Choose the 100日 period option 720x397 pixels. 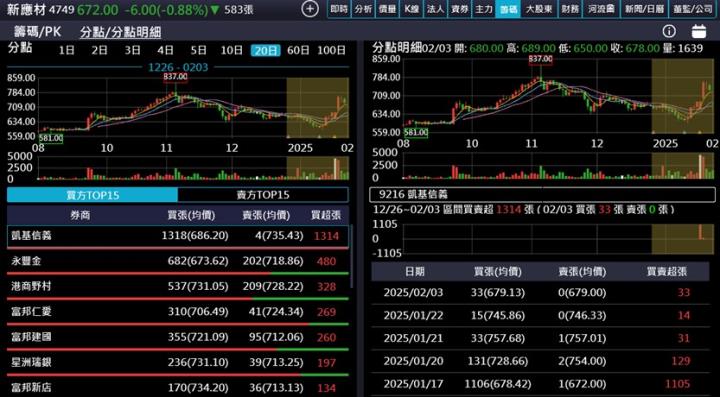point(332,50)
